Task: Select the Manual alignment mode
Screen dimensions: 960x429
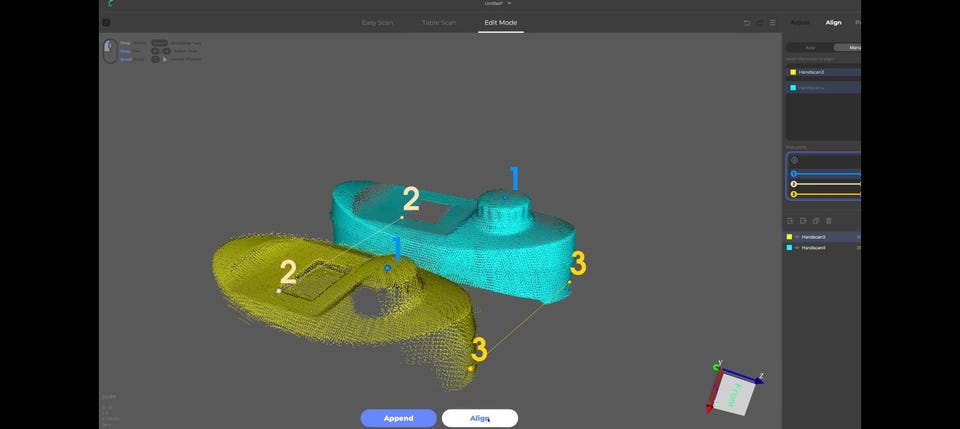Action: point(849,47)
